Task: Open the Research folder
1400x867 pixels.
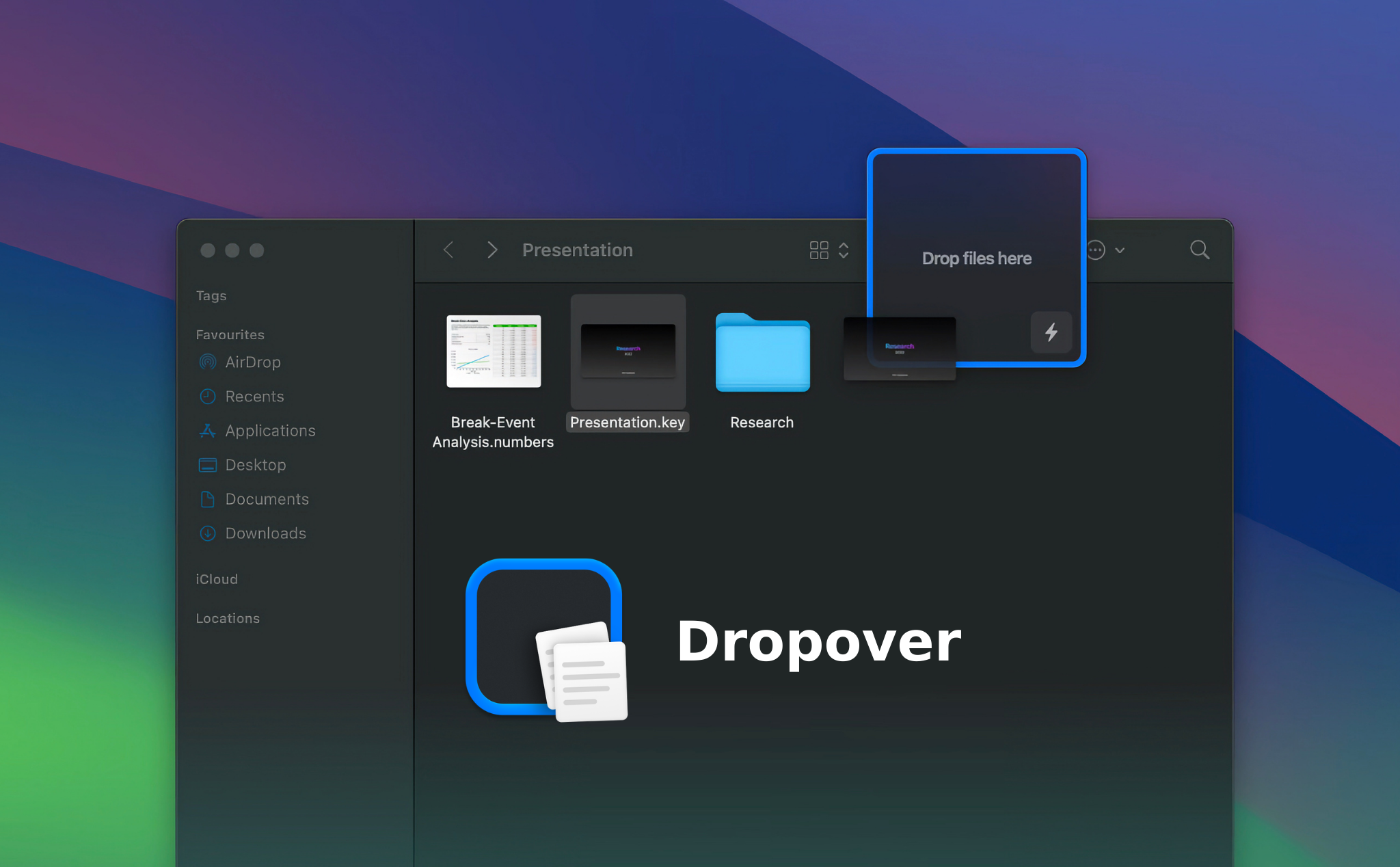Action: [762, 354]
